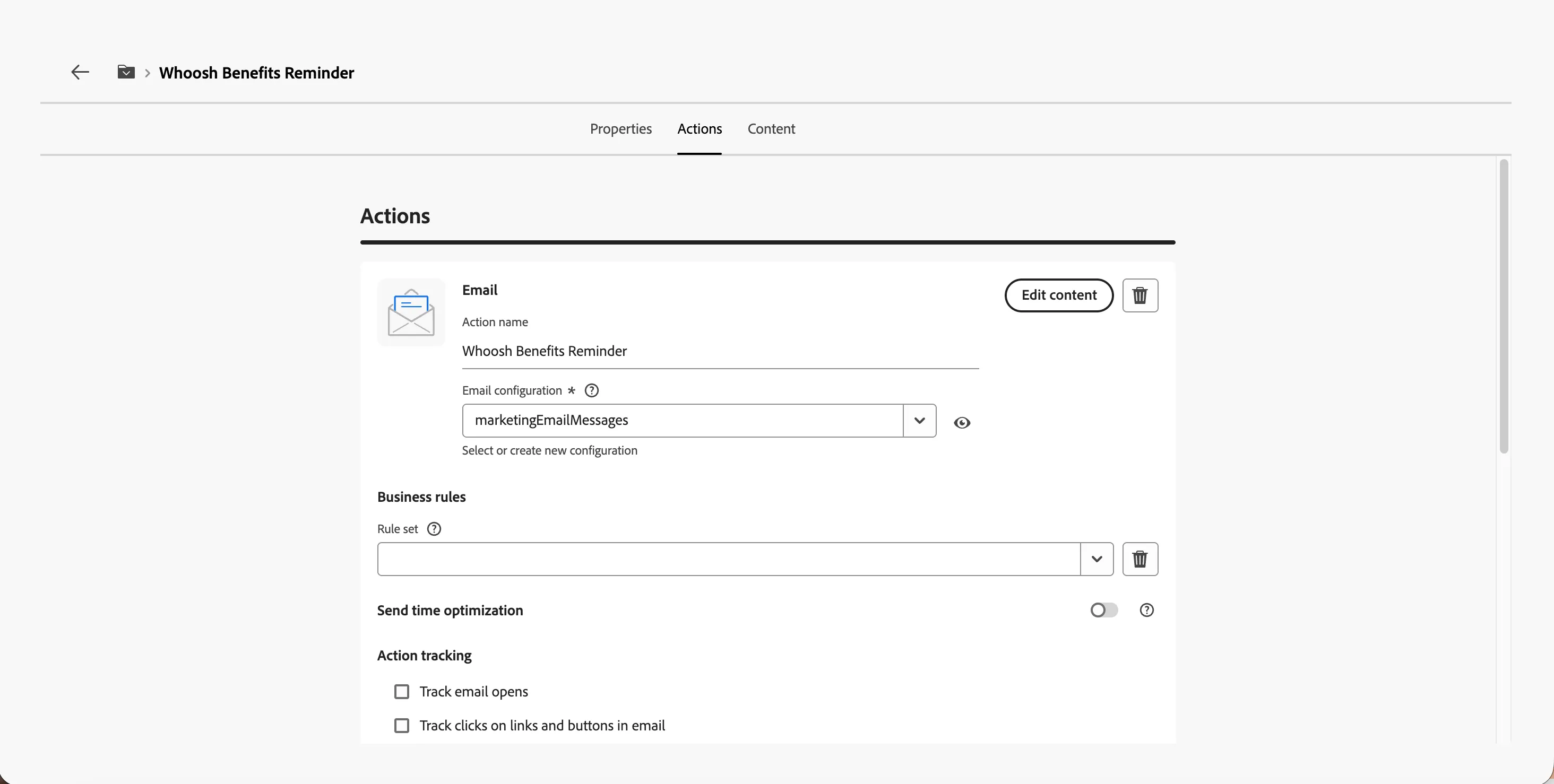Image resolution: width=1554 pixels, height=784 pixels.
Task: Open help for Email configuration
Action: [592, 390]
